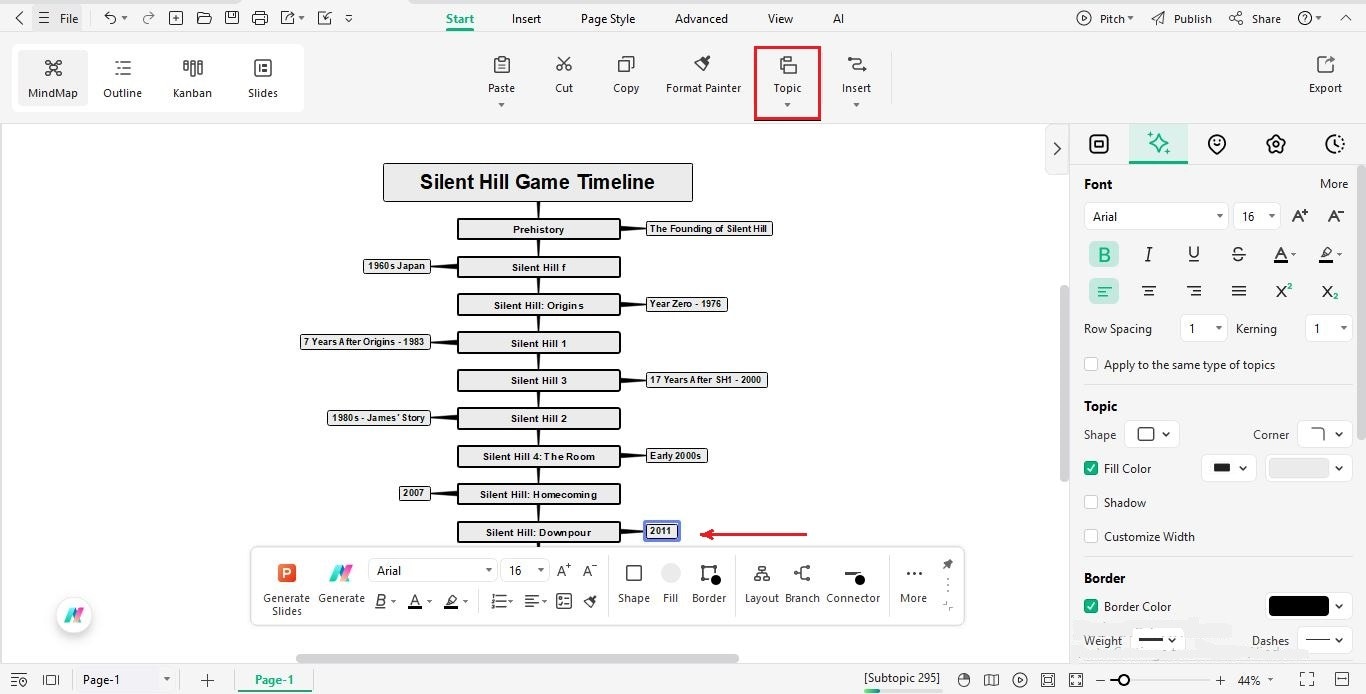Viewport: 1366px width, 694px height.
Task: Click the black Border Color swatch
Action: point(1298,606)
